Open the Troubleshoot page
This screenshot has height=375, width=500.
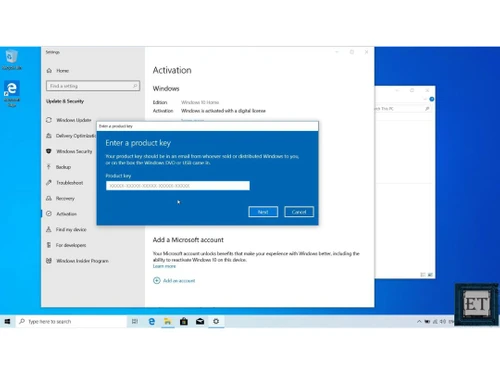coord(69,183)
